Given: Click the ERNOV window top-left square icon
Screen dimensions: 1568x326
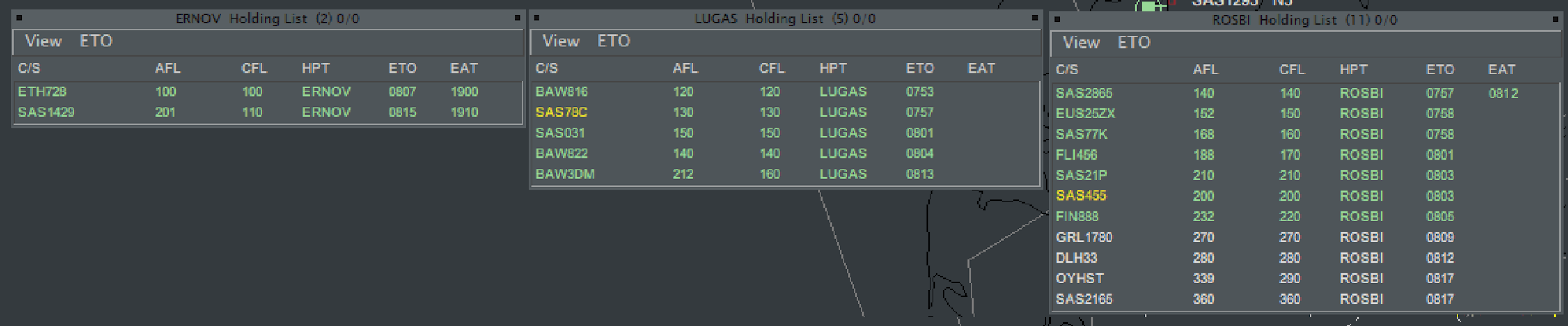Looking at the screenshot, I should [x=19, y=18].
